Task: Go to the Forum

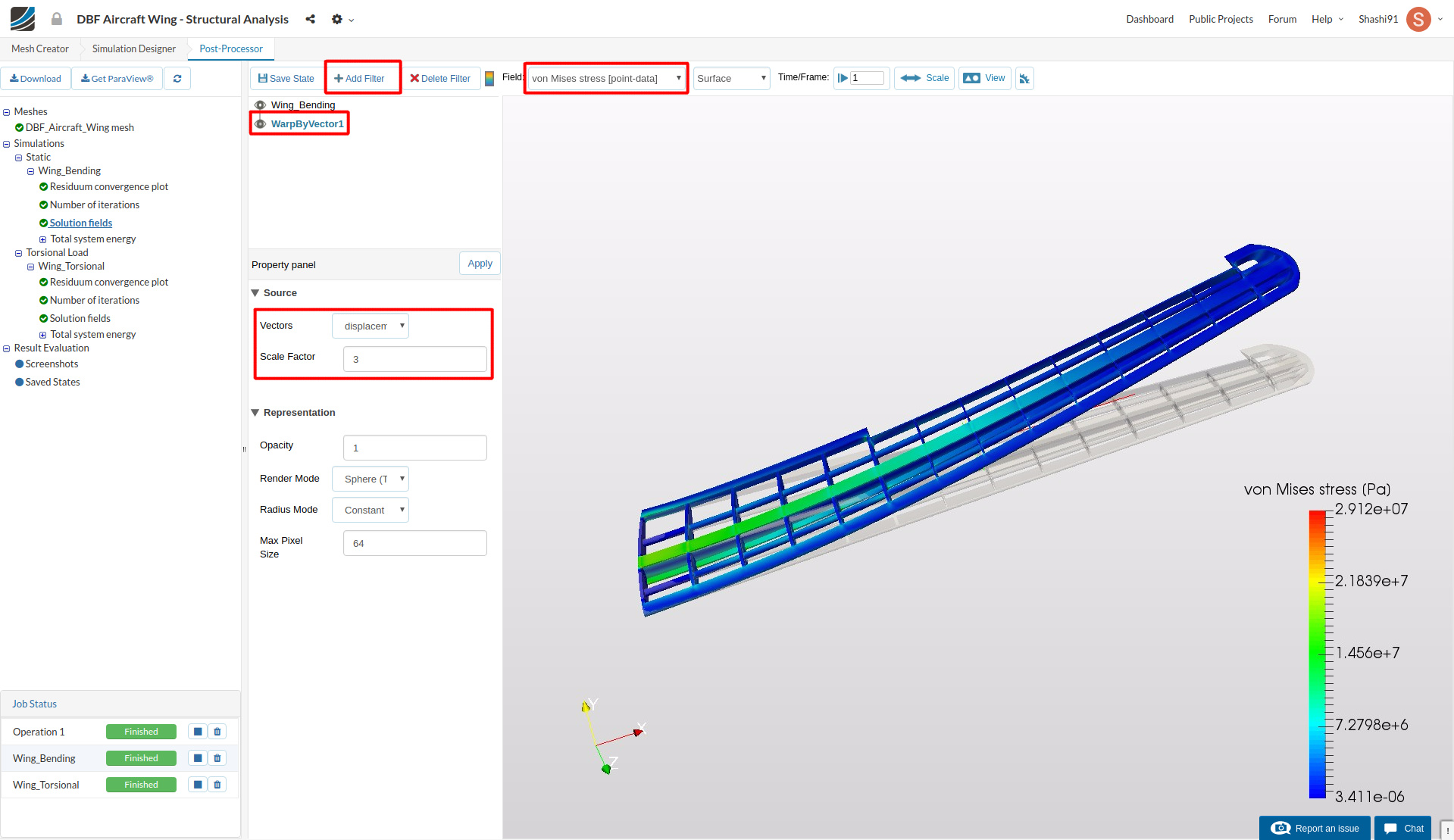Action: 1282,19
